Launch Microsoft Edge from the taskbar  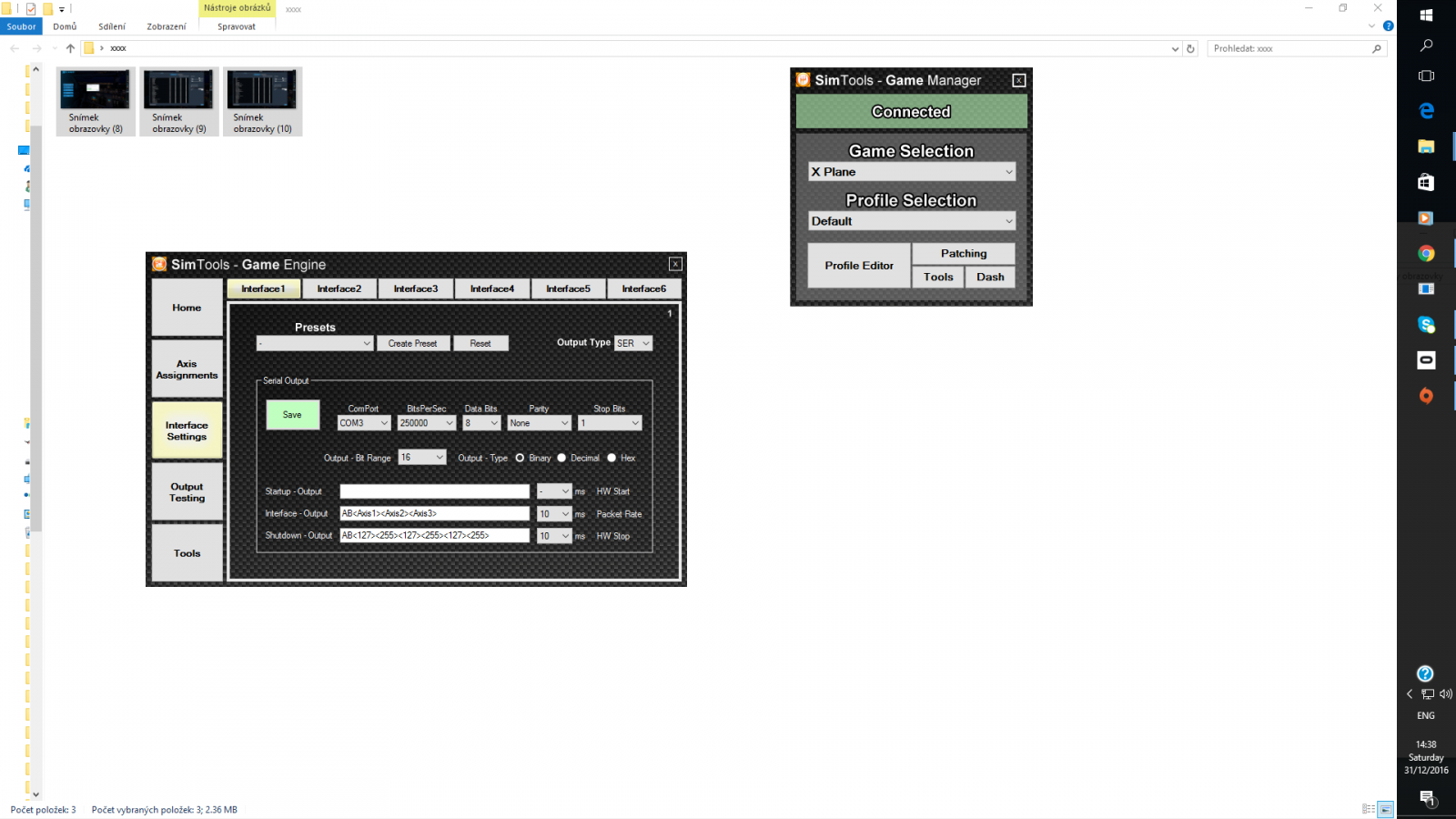coord(1426,110)
